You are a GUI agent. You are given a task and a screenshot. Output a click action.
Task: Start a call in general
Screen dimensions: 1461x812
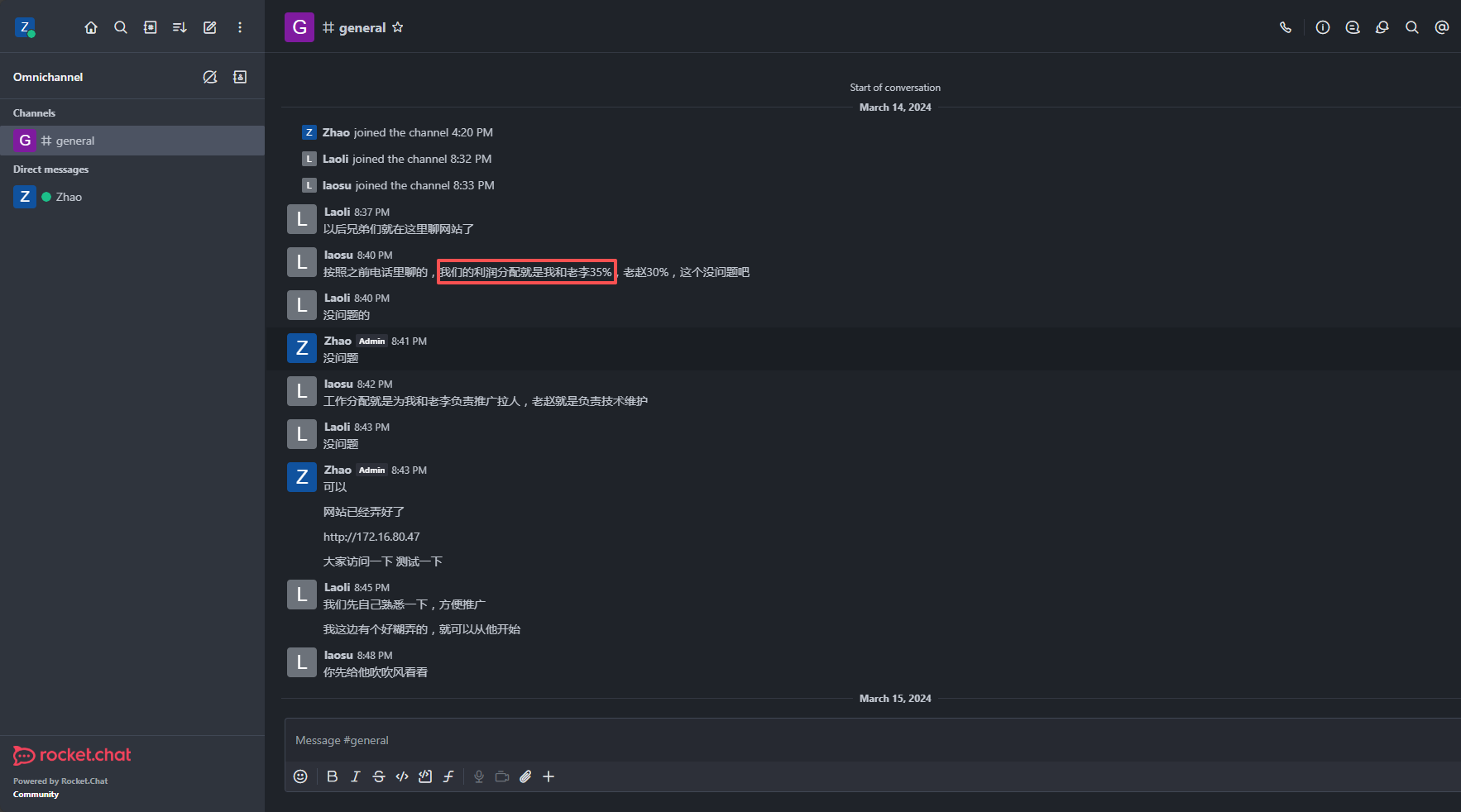click(1286, 27)
